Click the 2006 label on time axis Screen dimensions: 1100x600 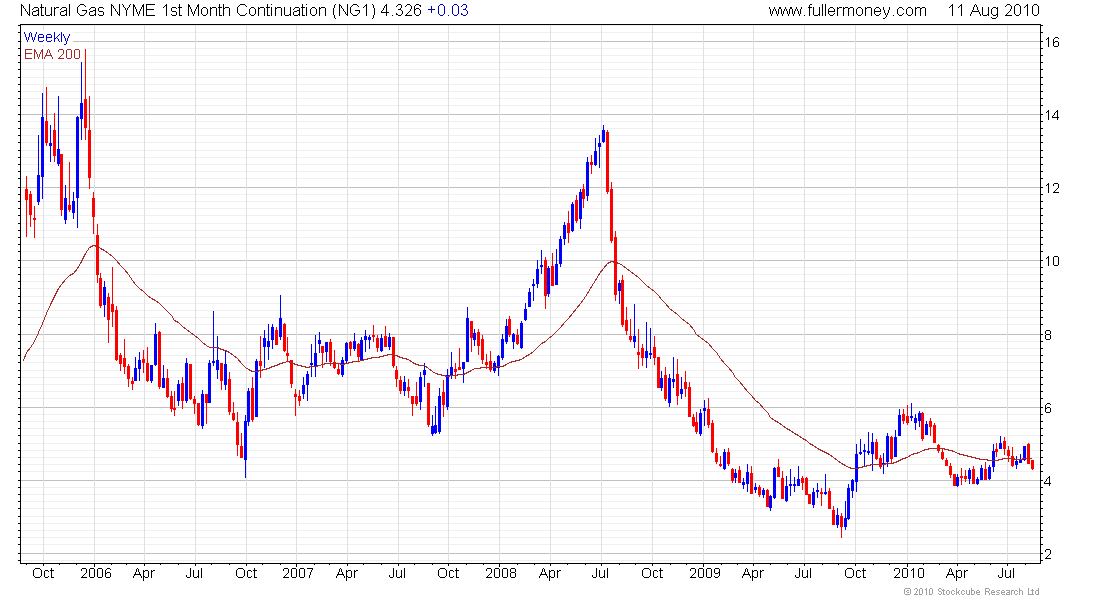pyautogui.click(x=95, y=573)
